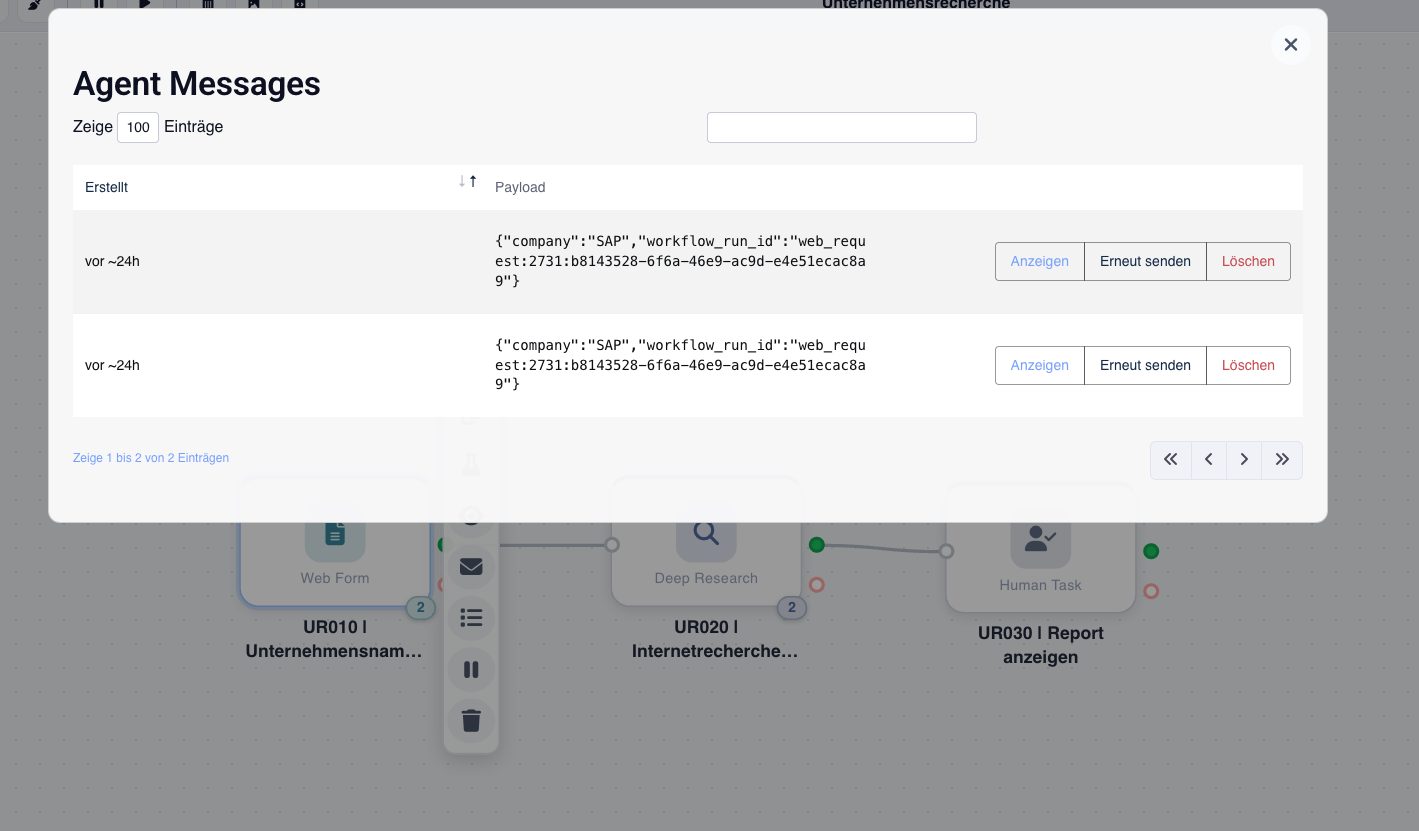Delete the second message with Löschen
1419x831 pixels.
coord(1248,366)
